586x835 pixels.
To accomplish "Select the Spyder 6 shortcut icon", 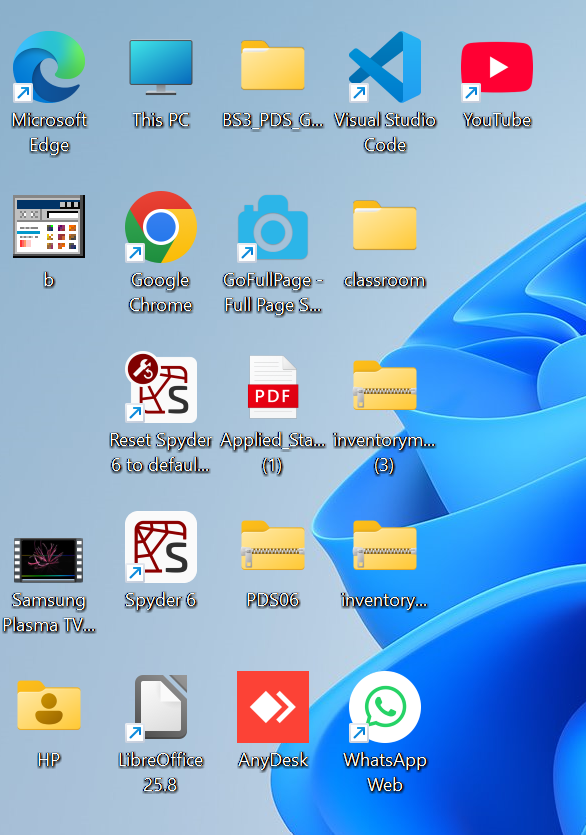I will point(161,547).
